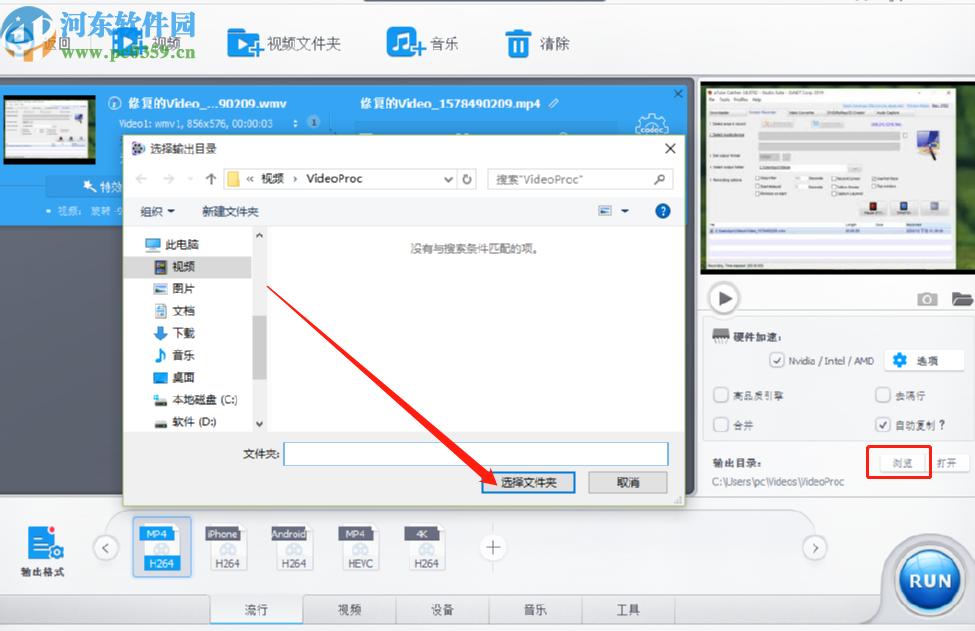Clear the file list
The height and width of the screenshot is (631, 975).
pyautogui.click(x=537, y=44)
